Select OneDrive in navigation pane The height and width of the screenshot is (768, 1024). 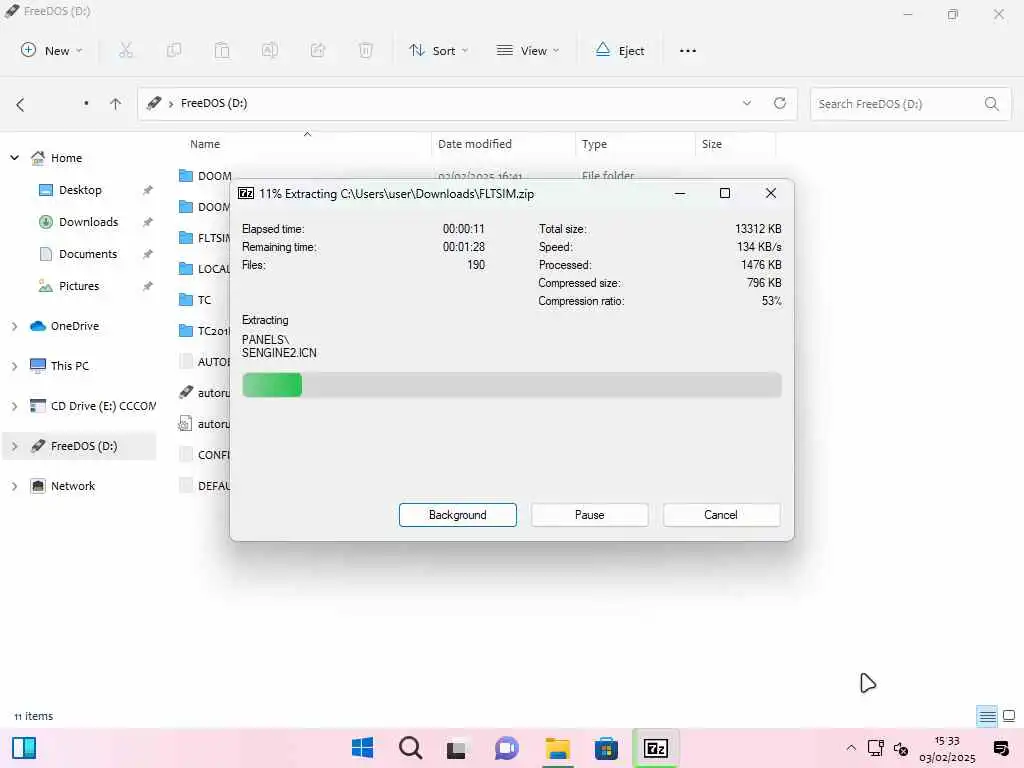coord(74,326)
